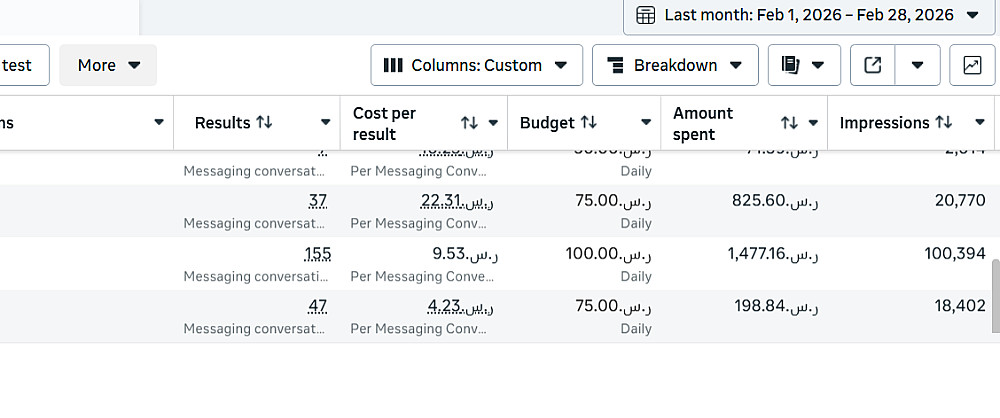The width and height of the screenshot is (1000, 418).
Task: Open Impressions column options caret
Action: point(979,123)
